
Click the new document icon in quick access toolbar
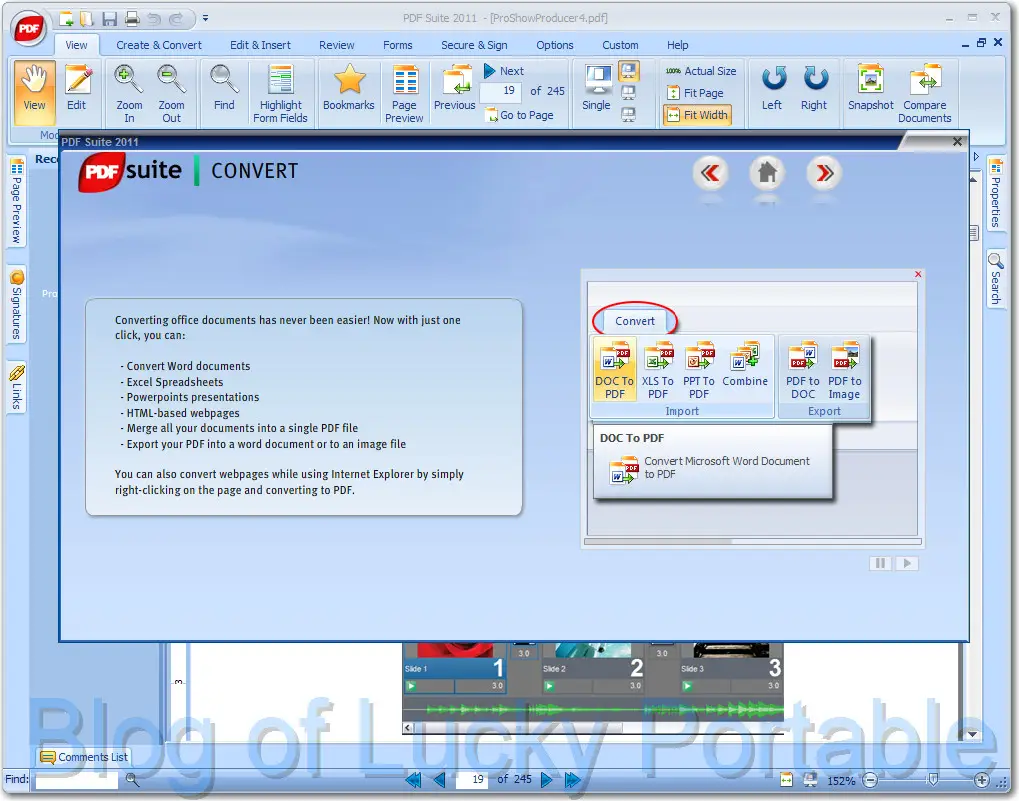coord(66,19)
